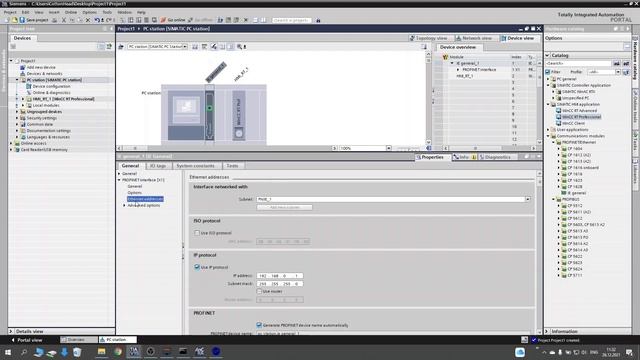Toggle the Use IP protocol checkbox
Screen dimensions: 640x360
point(197,267)
